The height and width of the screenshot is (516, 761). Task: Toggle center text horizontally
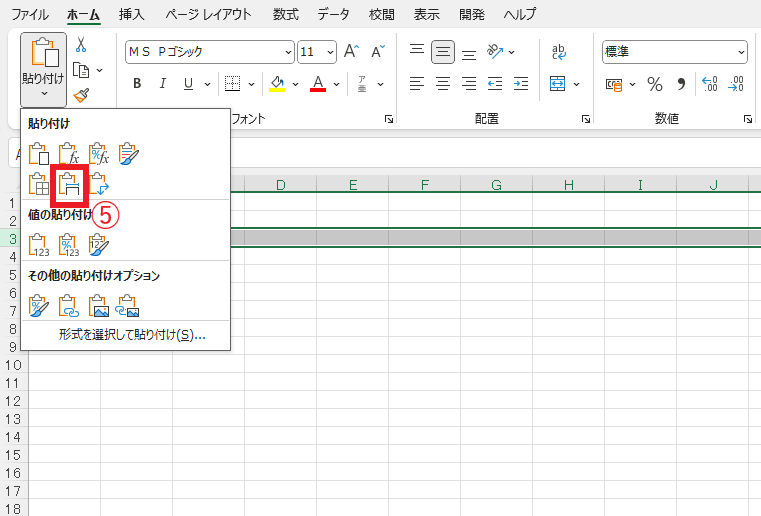click(x=443, y=84)
